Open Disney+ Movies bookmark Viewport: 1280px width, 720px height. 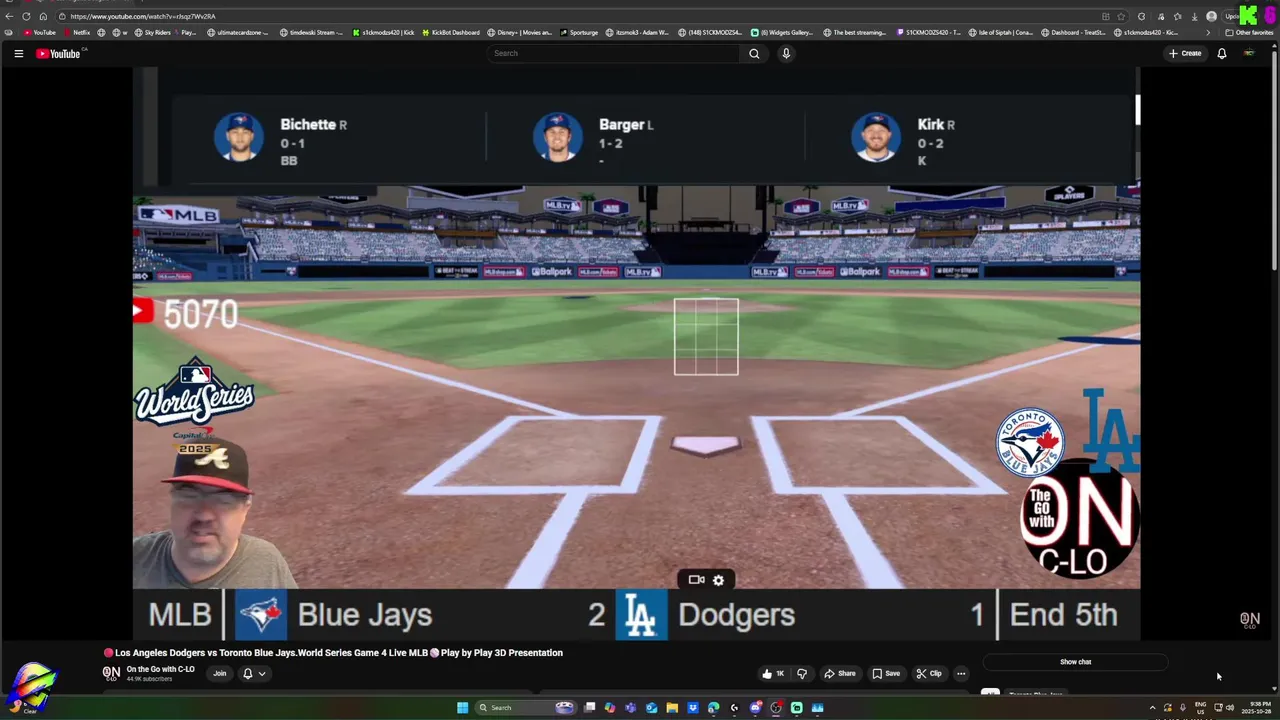(520, 32)
